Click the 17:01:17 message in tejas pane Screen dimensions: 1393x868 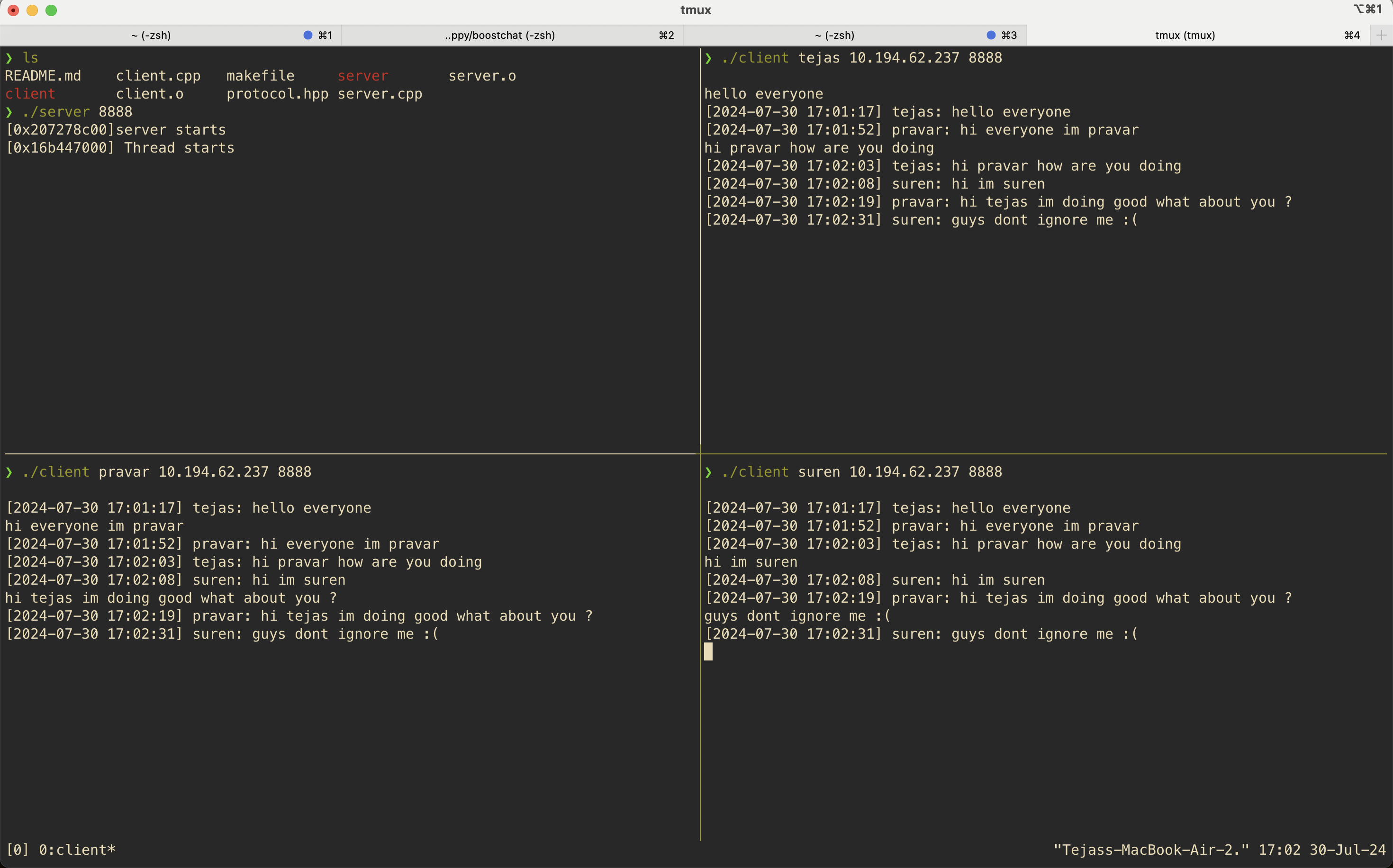(887, 112)
